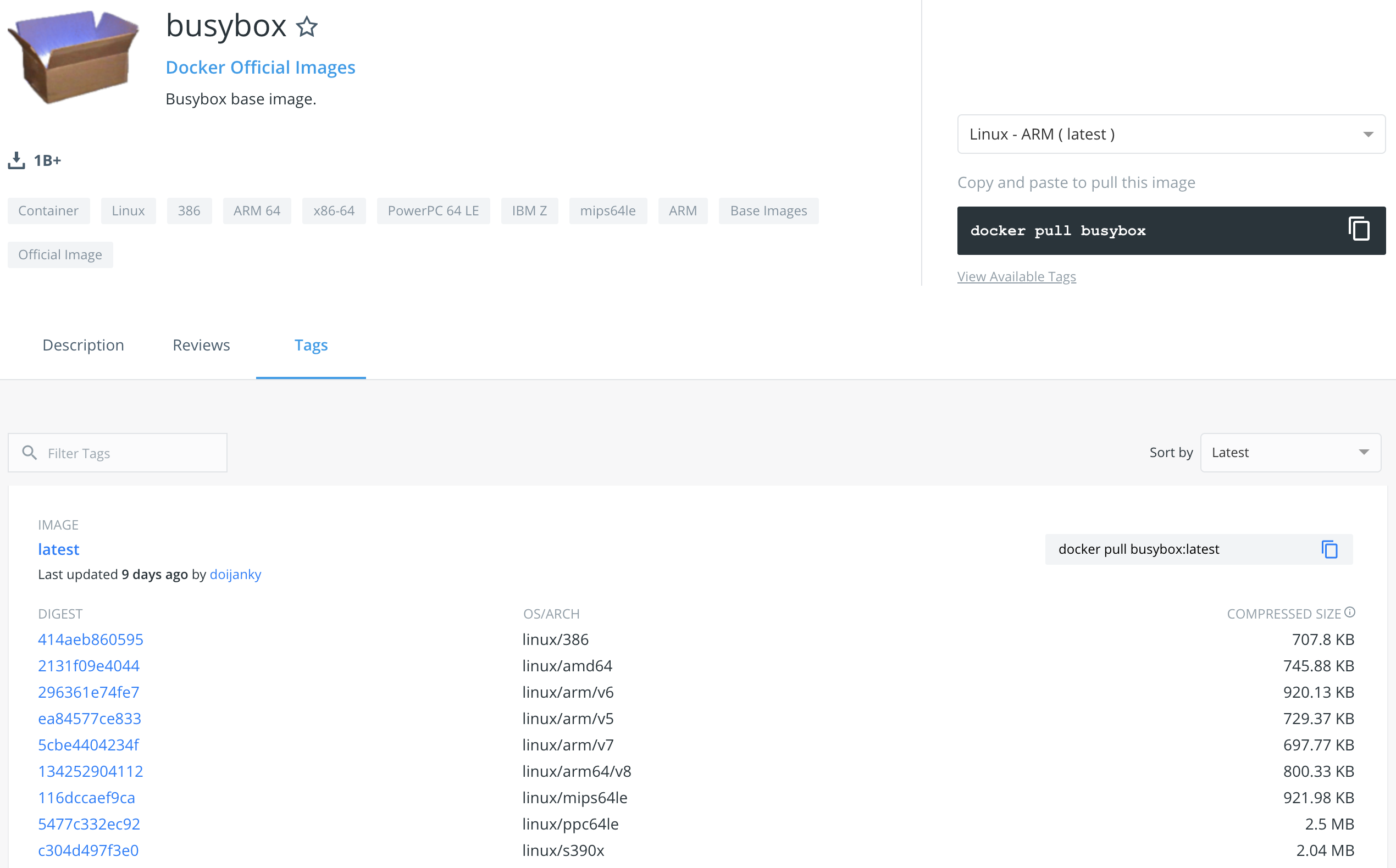Image resolution: width=1396 pixels, height=868 pixels.
Task: Click the 707.8 KB size value
Action: point(1322,639)
